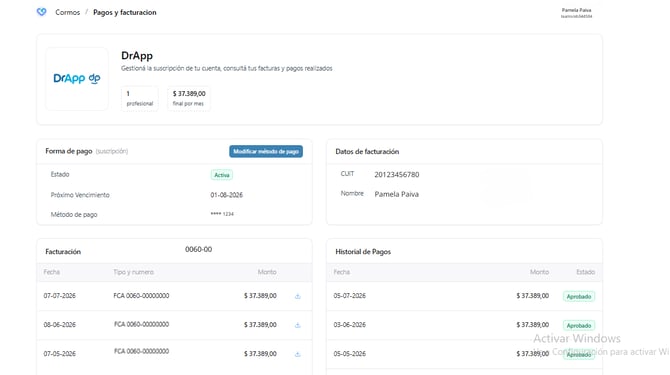
Task: Open the Cormos breadcrumb link
Action: 68,12
